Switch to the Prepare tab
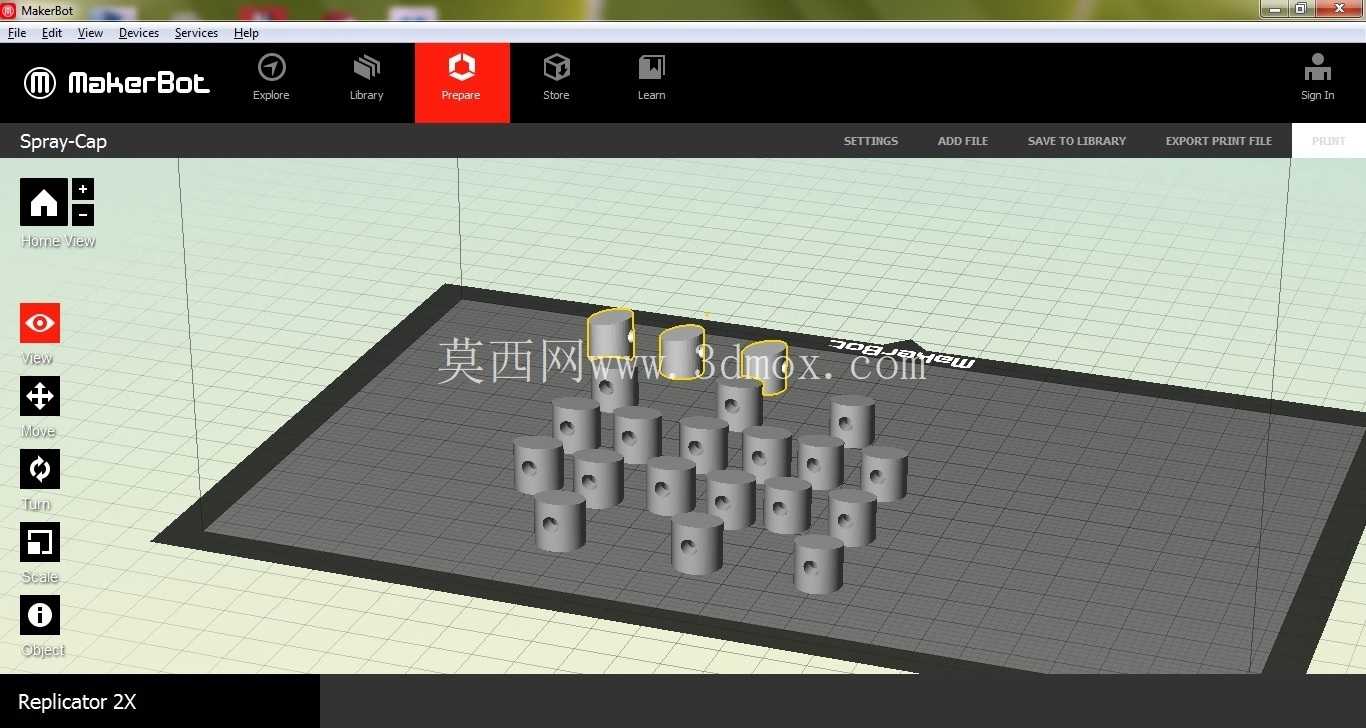This screenshot has height=728, width=1366. pos(462,82)
